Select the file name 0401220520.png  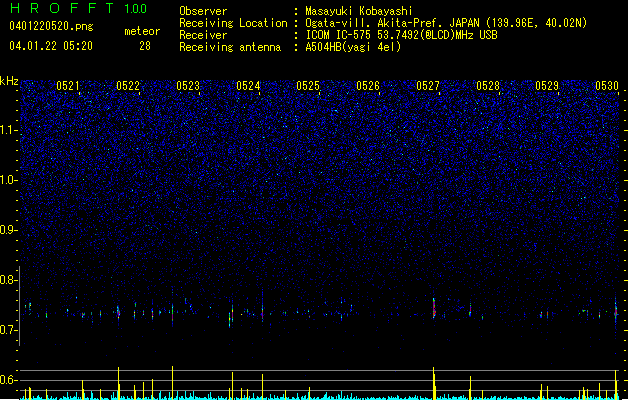pos(51,26)
